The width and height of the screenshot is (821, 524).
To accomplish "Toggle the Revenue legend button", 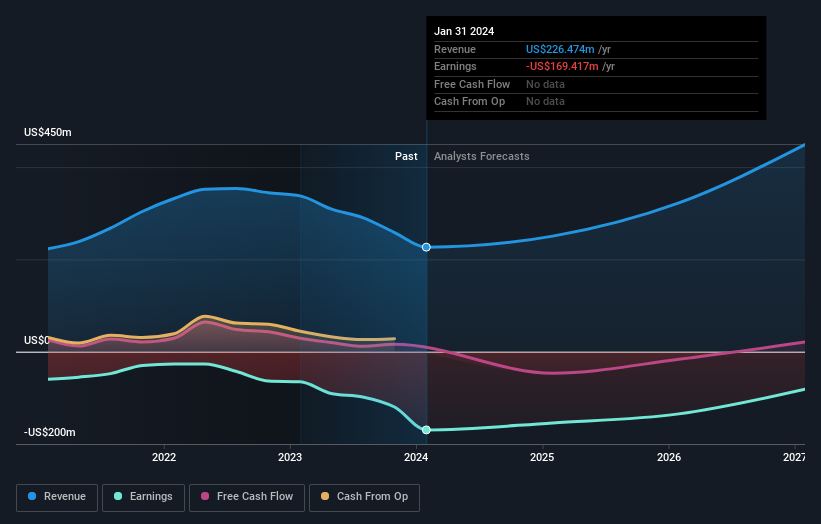I will pyautogui.click(x=57, y=497).
